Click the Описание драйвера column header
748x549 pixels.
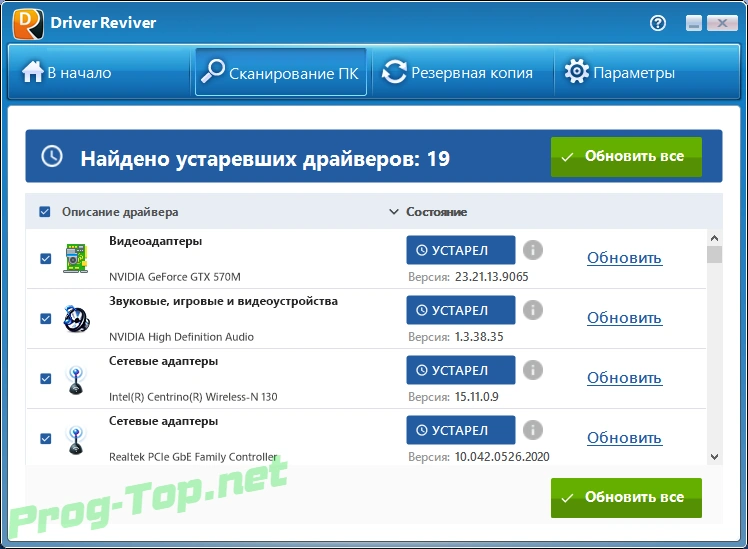120,212
